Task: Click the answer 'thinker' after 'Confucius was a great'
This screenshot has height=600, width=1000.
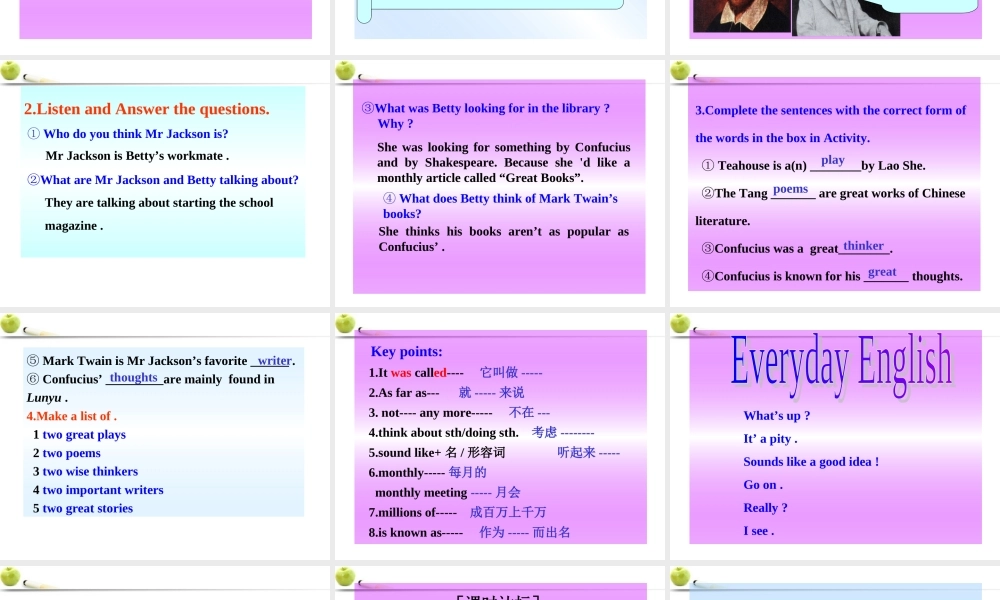Action: (864, 246)
